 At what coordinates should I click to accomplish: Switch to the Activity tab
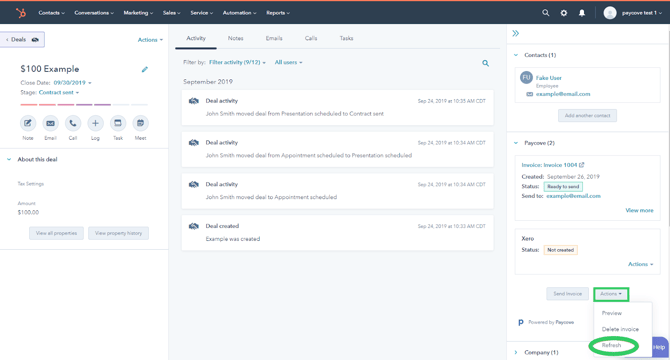[196, 38]
